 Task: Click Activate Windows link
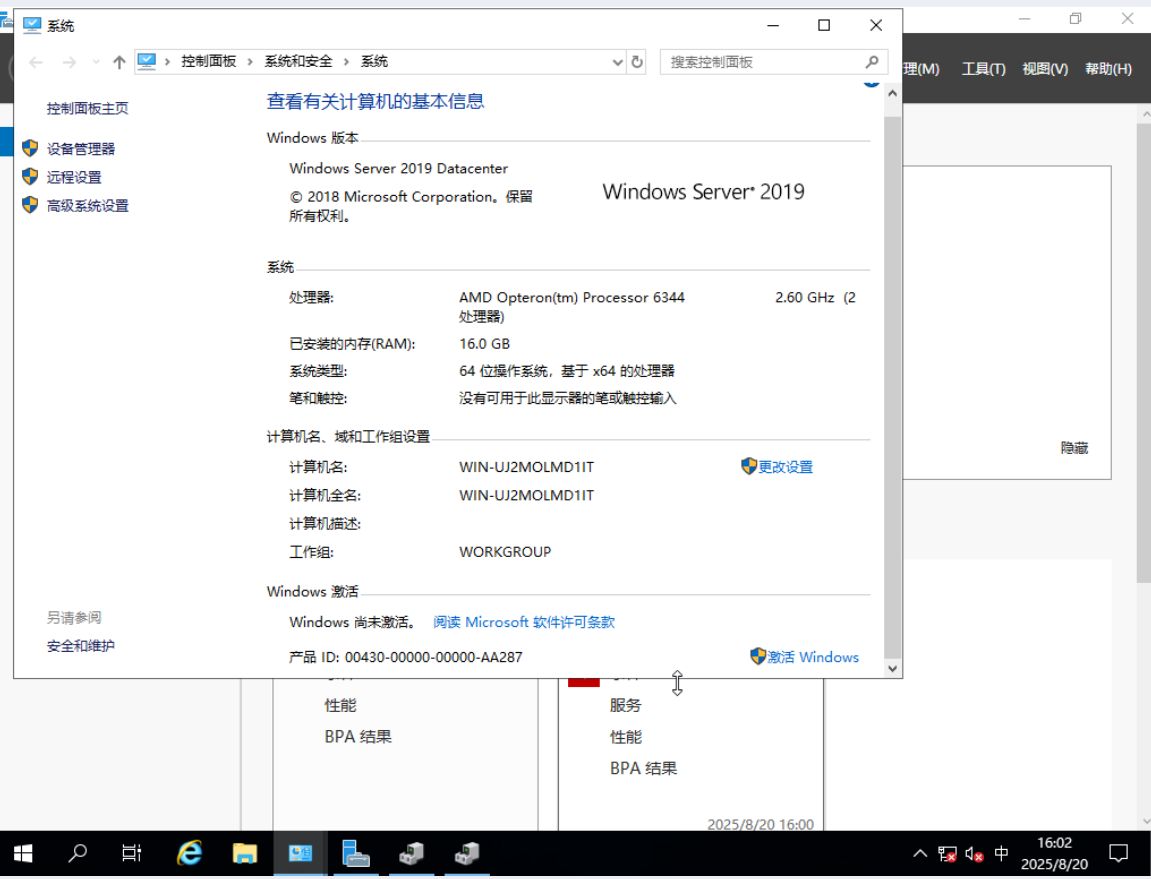[812, 657]
